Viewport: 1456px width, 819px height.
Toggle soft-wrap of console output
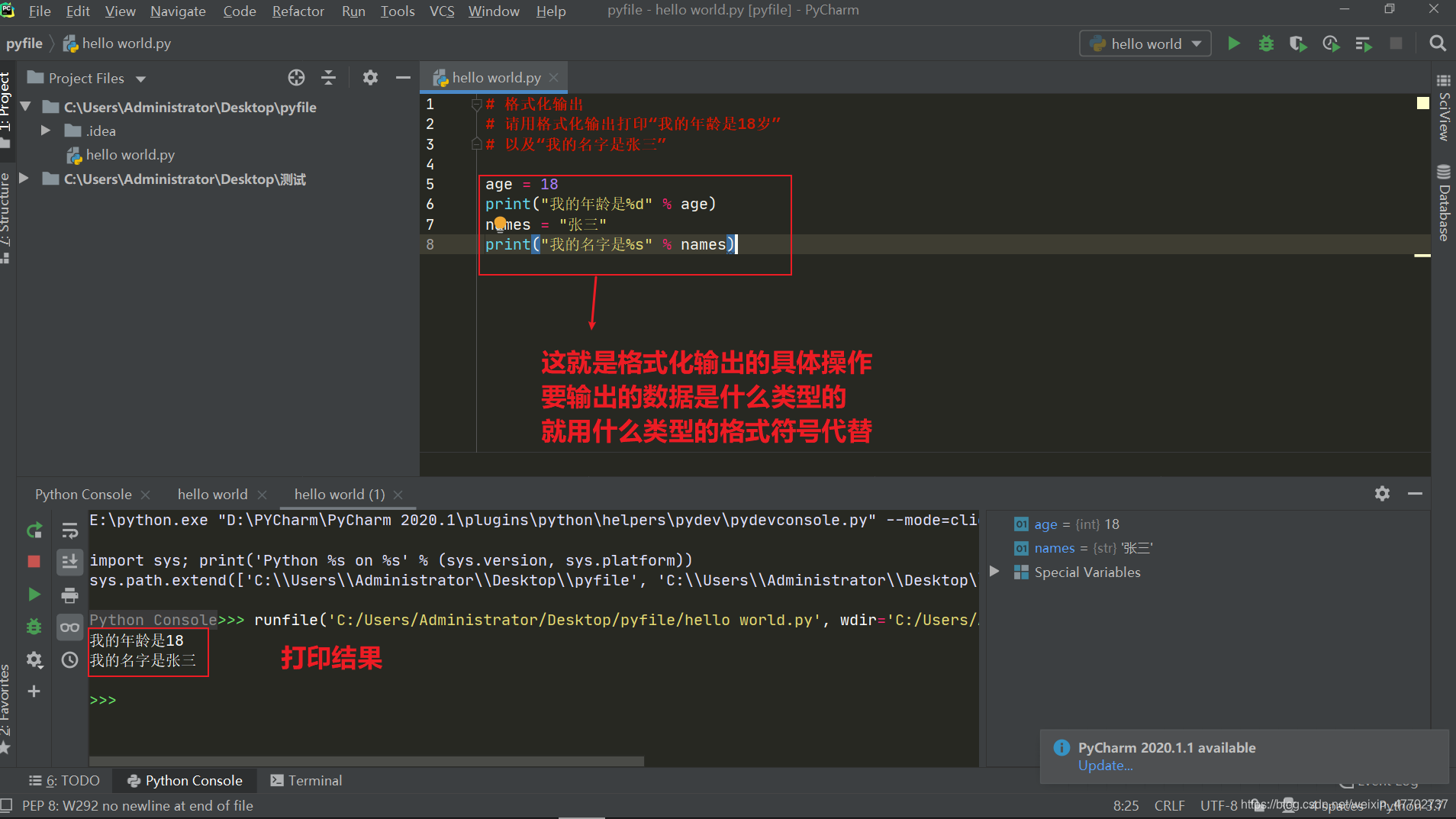pos(69,530)
